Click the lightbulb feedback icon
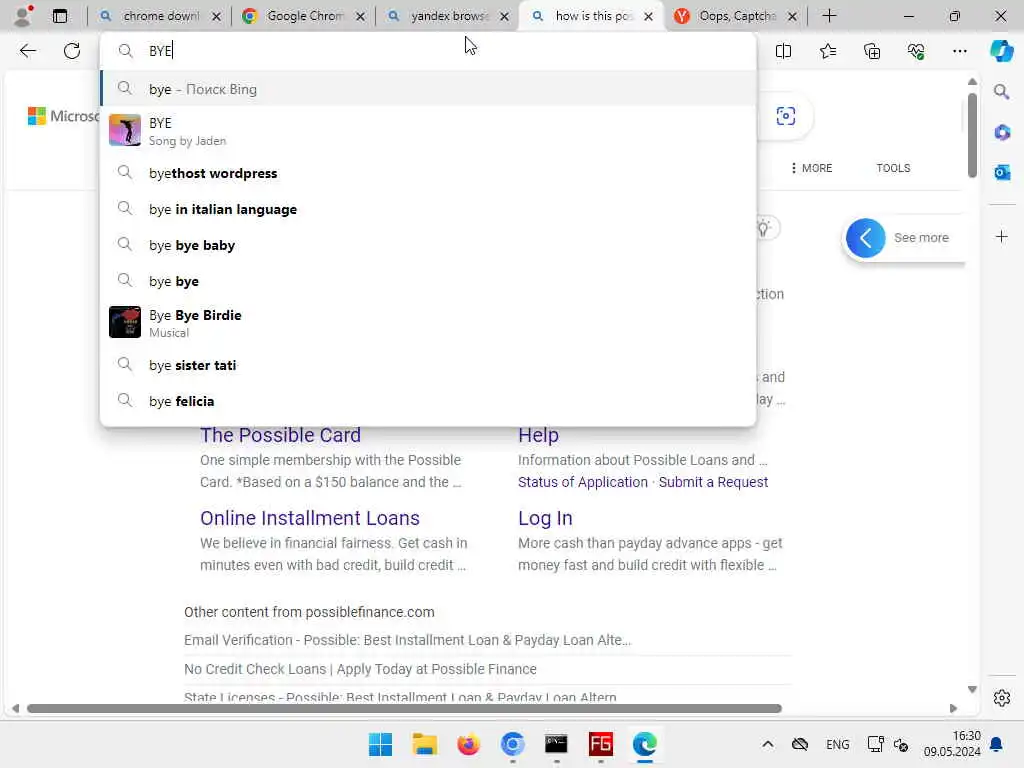 coord(764,228)
